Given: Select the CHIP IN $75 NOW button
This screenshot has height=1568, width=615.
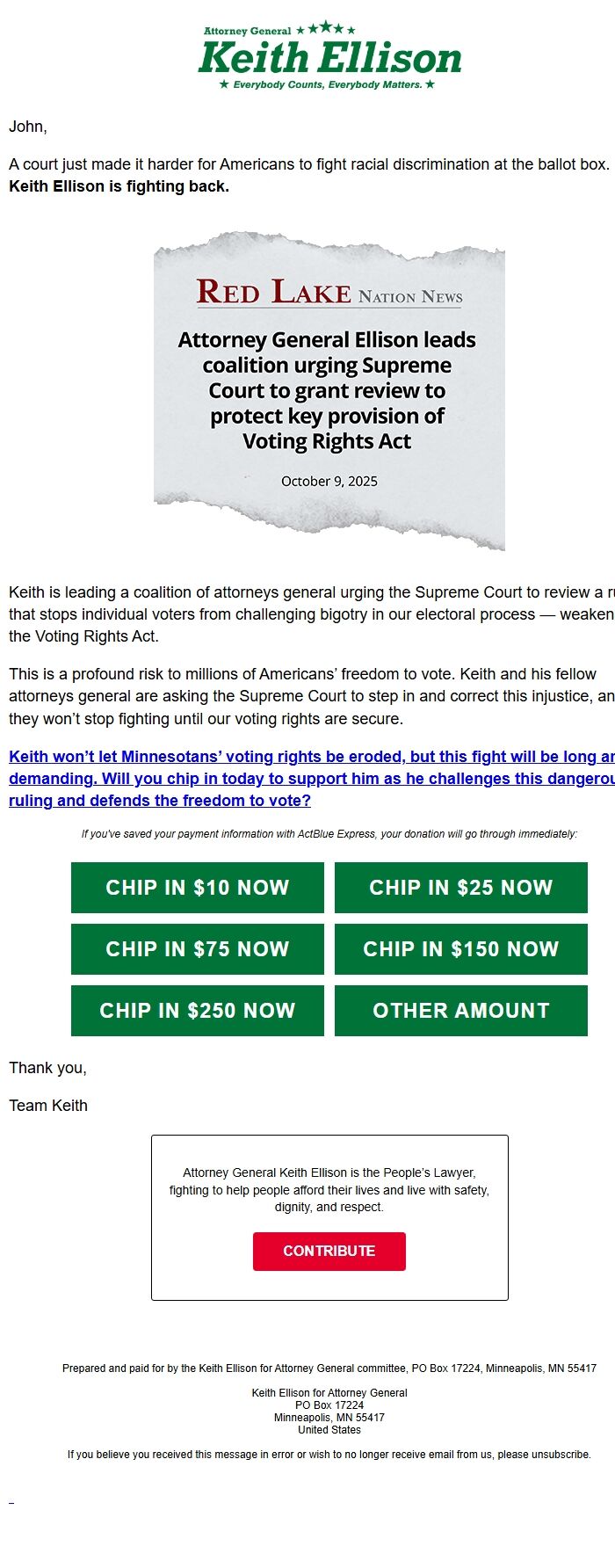Looking at the screenshot, I should (x=198, y=949).
